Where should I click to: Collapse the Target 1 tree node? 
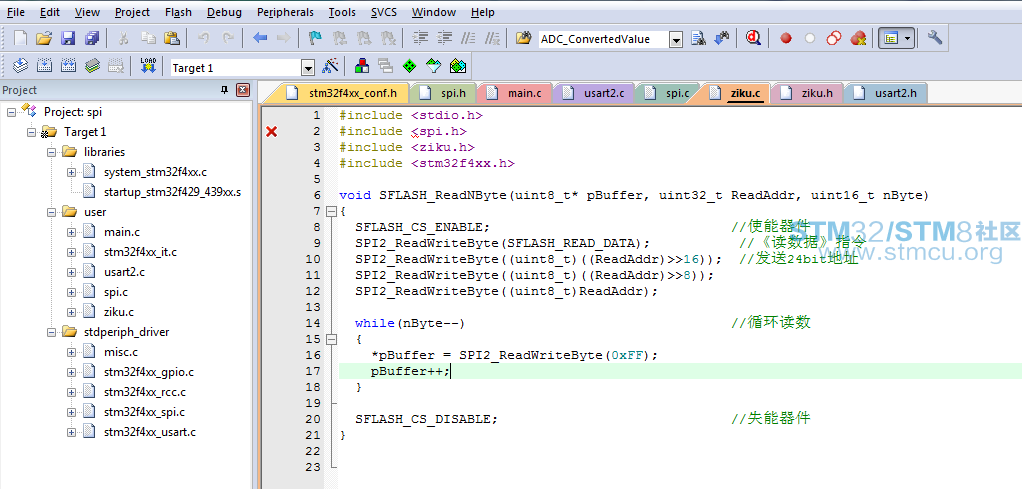point(31,132)
